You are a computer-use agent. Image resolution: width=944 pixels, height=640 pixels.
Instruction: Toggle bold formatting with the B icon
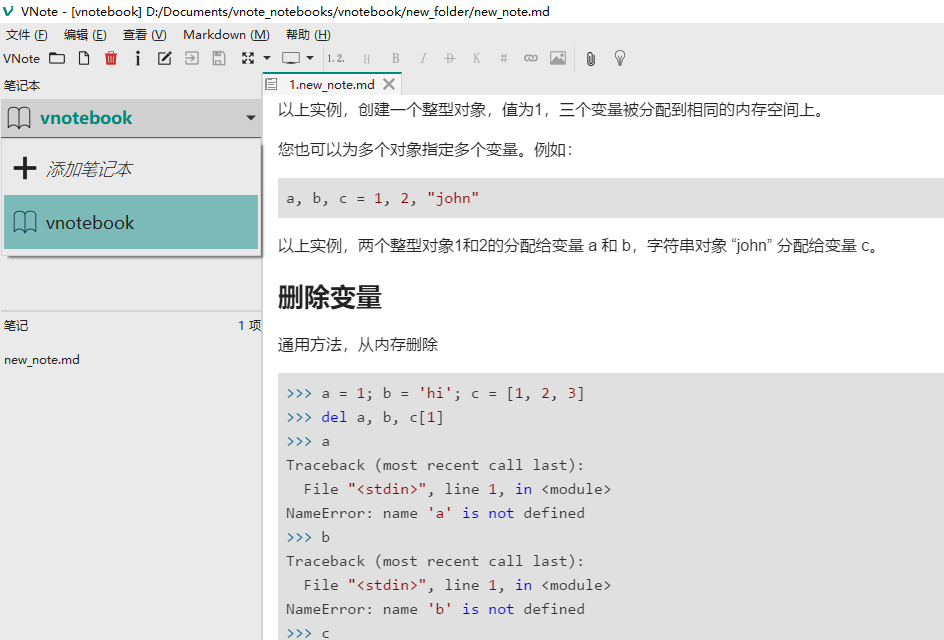coord(395,58)
